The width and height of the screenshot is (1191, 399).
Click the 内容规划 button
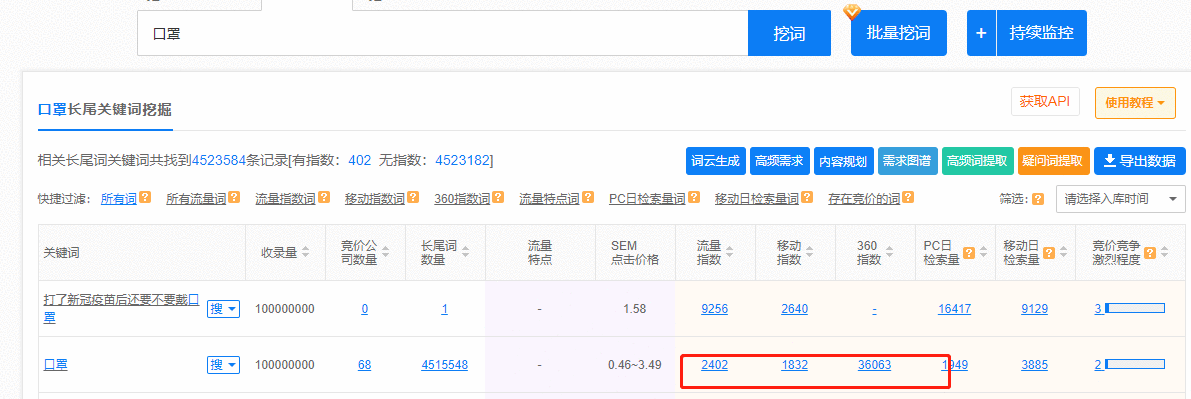click(x=844, y=161)
